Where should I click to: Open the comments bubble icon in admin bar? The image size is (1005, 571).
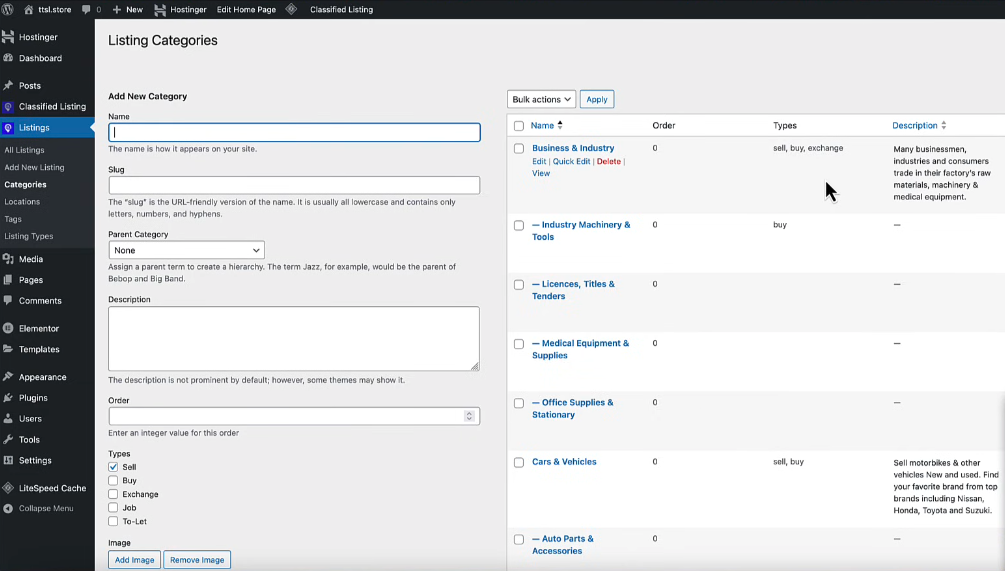tap(87, 9)
